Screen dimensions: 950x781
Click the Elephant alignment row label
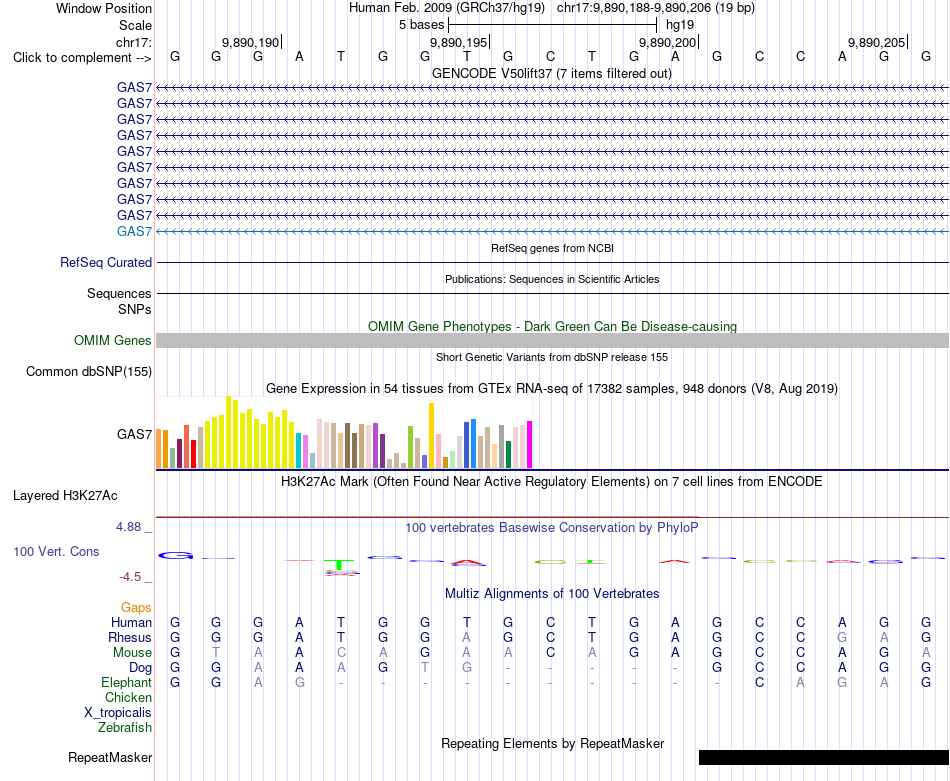(127, 683)
